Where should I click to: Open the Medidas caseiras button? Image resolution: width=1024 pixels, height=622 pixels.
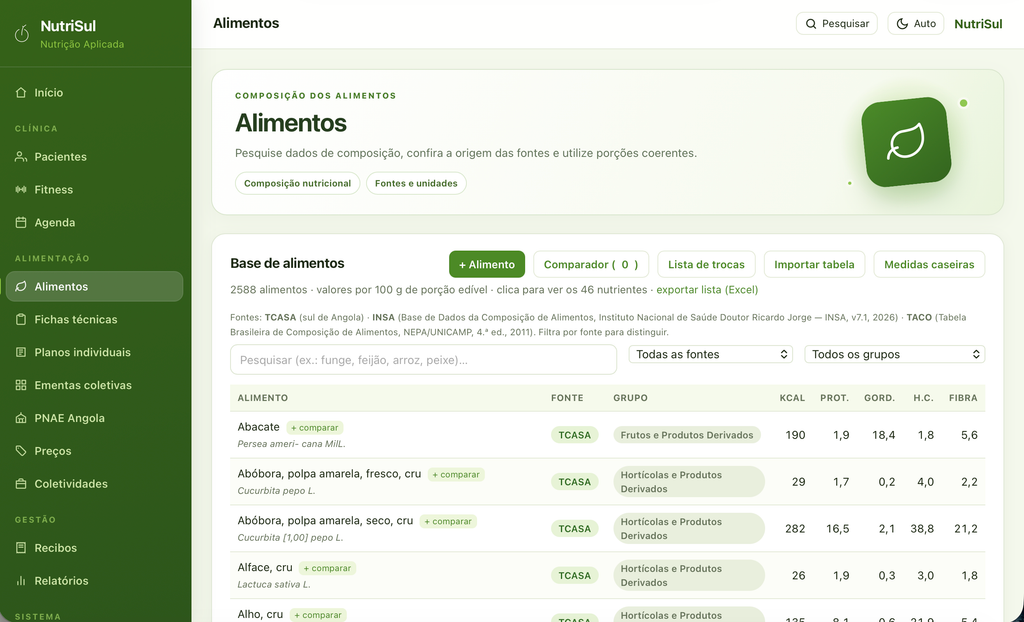point(929,265)
